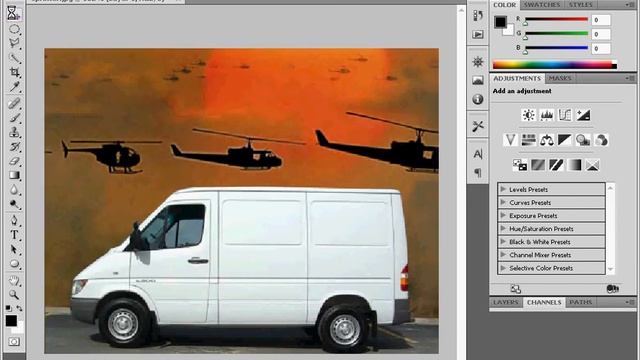The image size is (640, 360).
Task: Swap foreground and background colors
Action: 19,308
